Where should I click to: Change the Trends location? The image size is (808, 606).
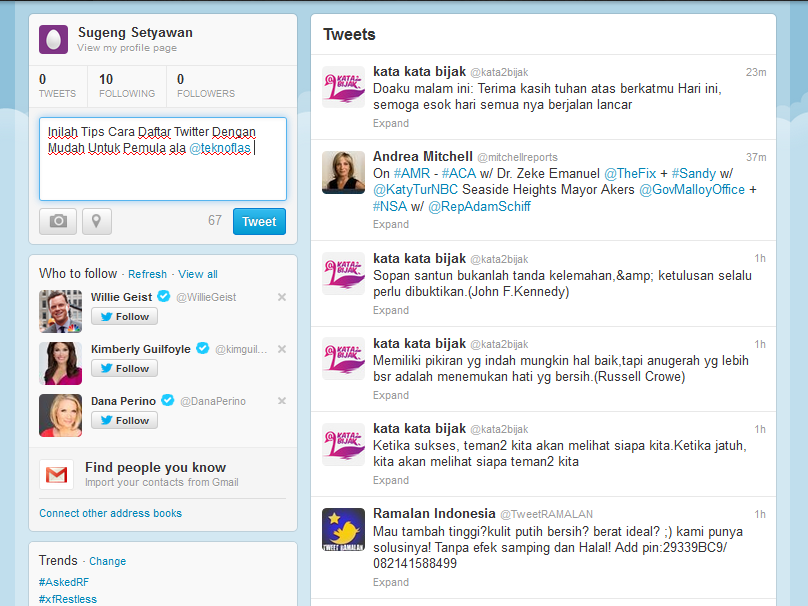(107, 561)
